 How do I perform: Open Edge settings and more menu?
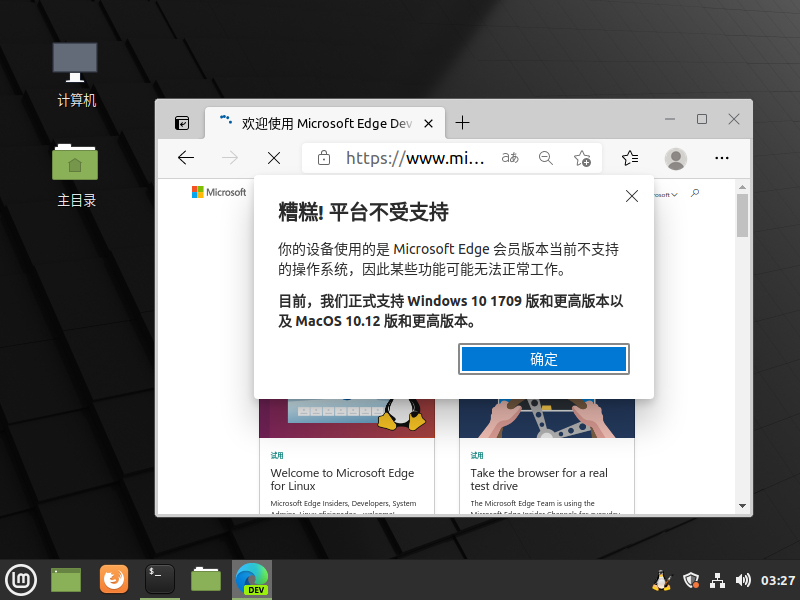click(x=721, y=158)
